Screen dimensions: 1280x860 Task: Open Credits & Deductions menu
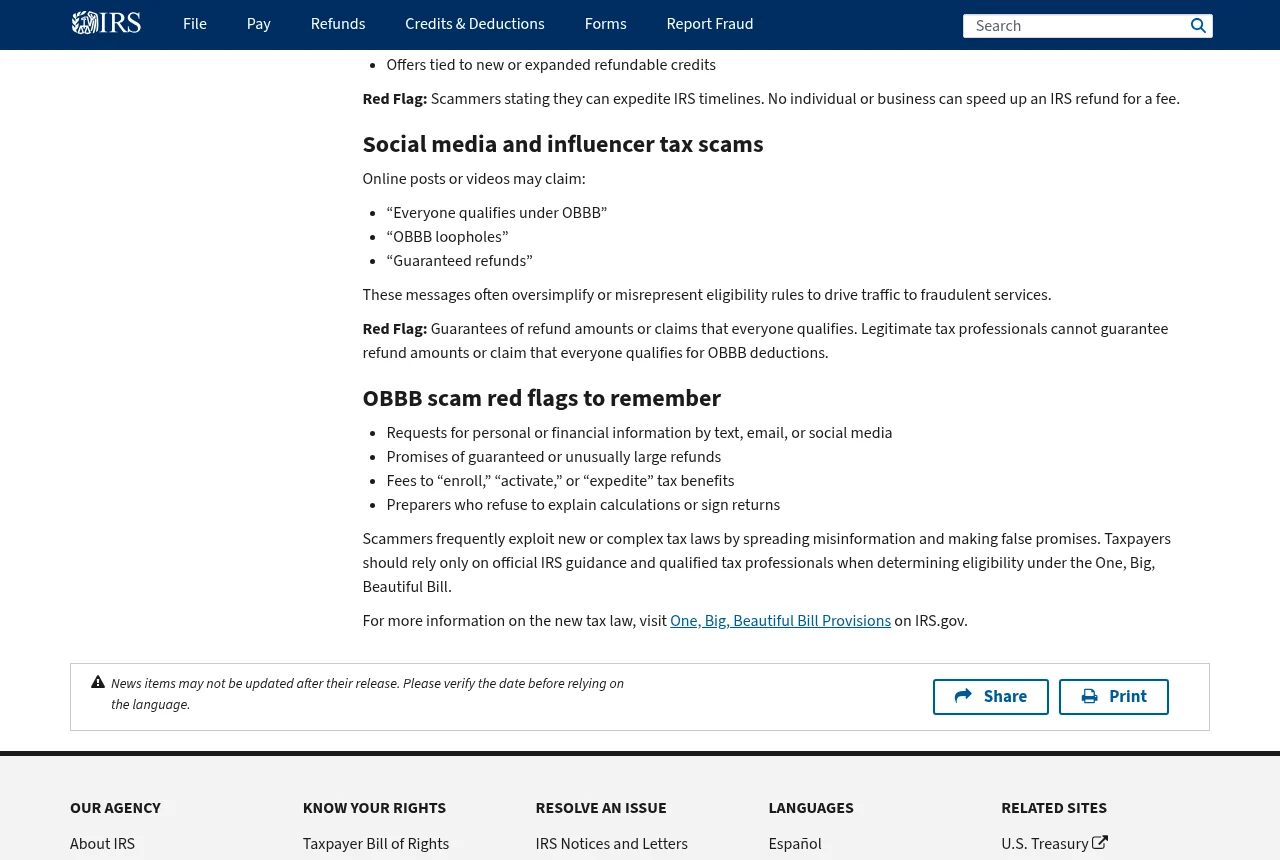pos(475,24)
